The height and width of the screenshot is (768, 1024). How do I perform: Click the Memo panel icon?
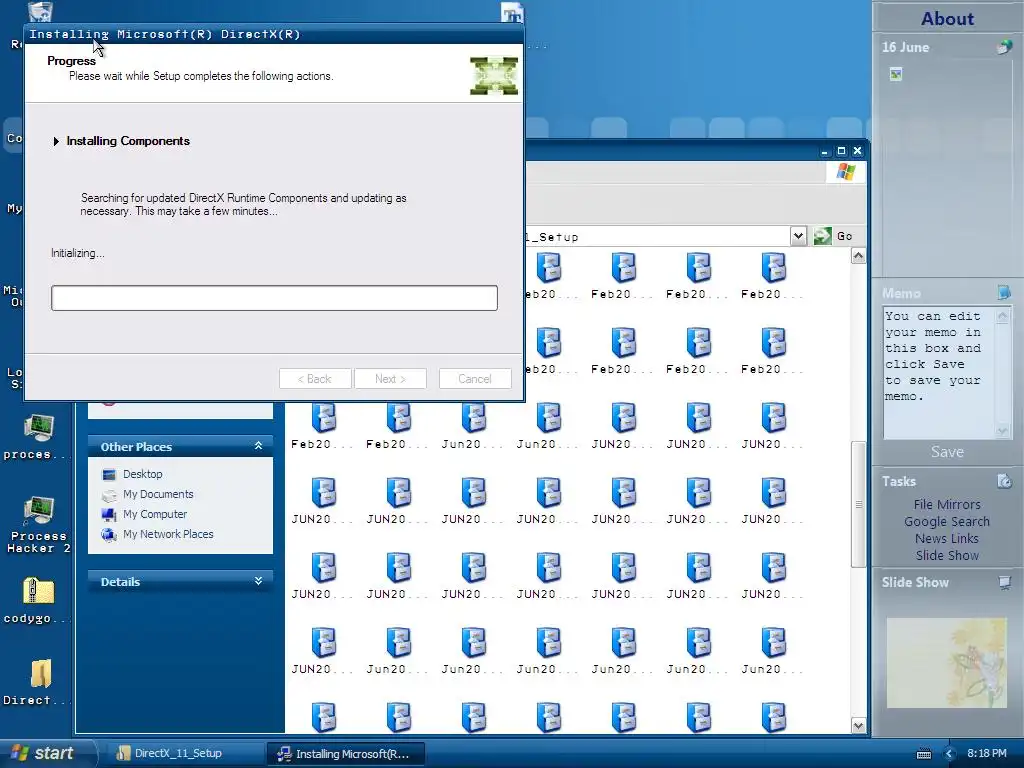click(x=1004, y=292)
